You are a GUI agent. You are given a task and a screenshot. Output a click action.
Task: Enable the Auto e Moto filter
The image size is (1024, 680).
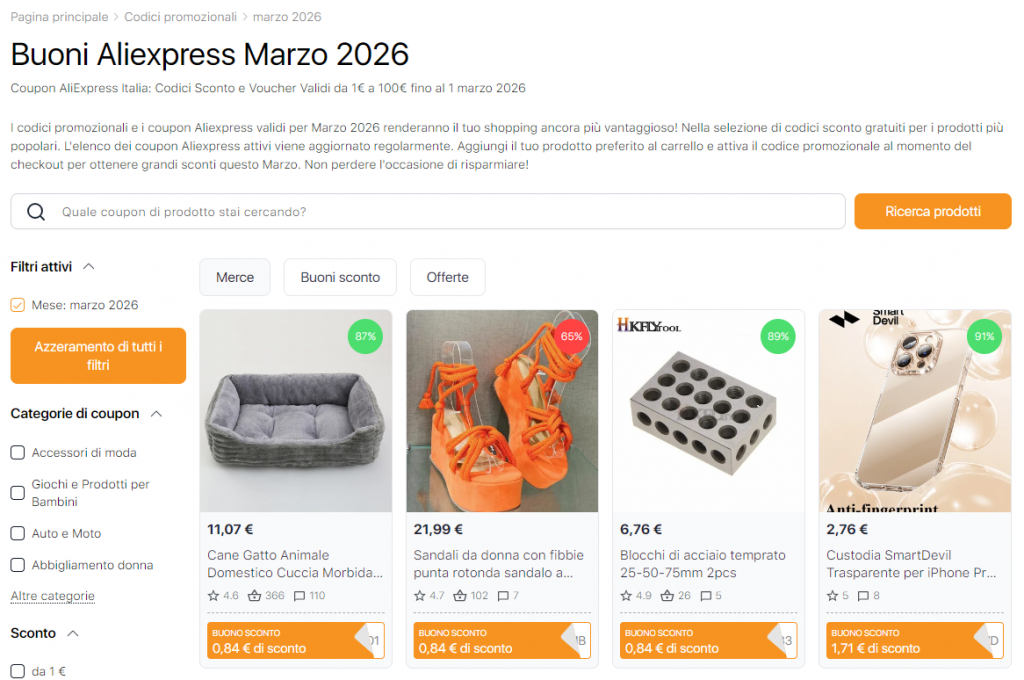tap(16, 533)
